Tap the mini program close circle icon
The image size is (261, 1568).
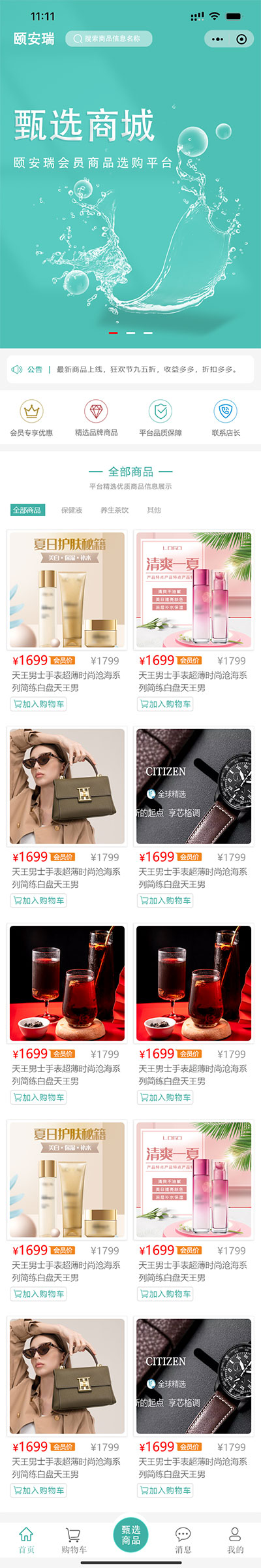241,39
